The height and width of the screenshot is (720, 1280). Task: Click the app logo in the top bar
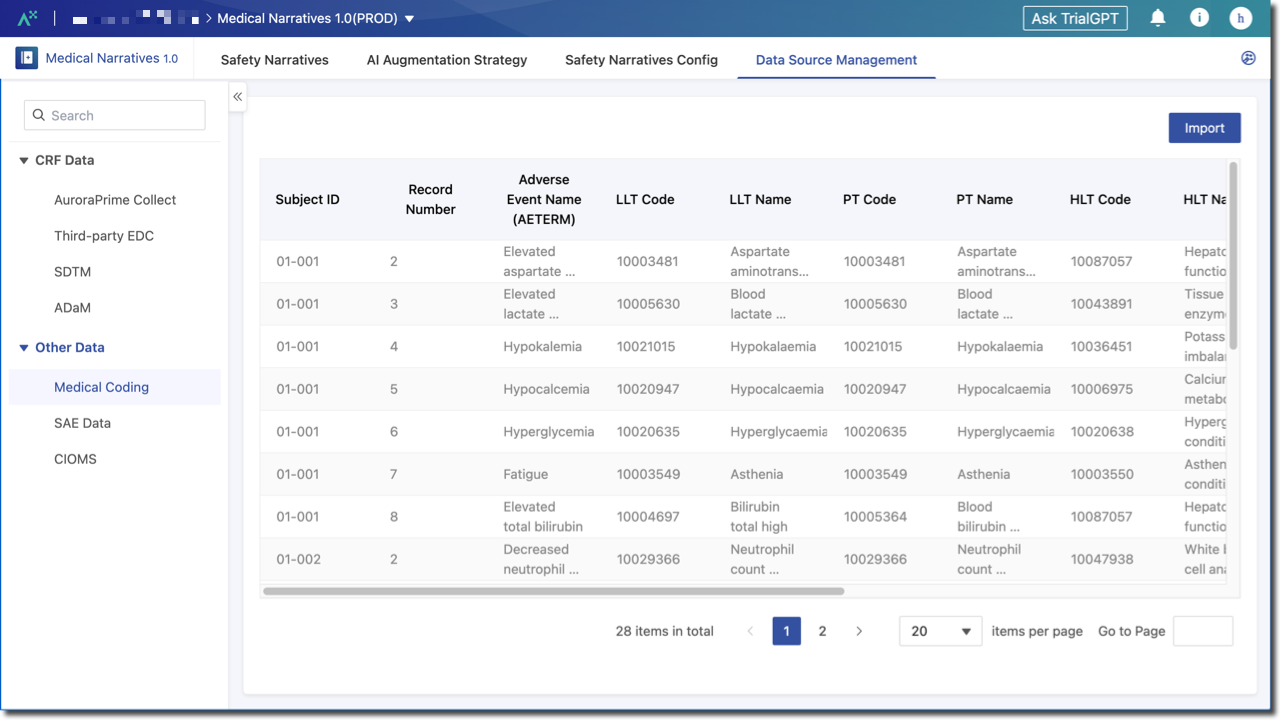(28, 18)
